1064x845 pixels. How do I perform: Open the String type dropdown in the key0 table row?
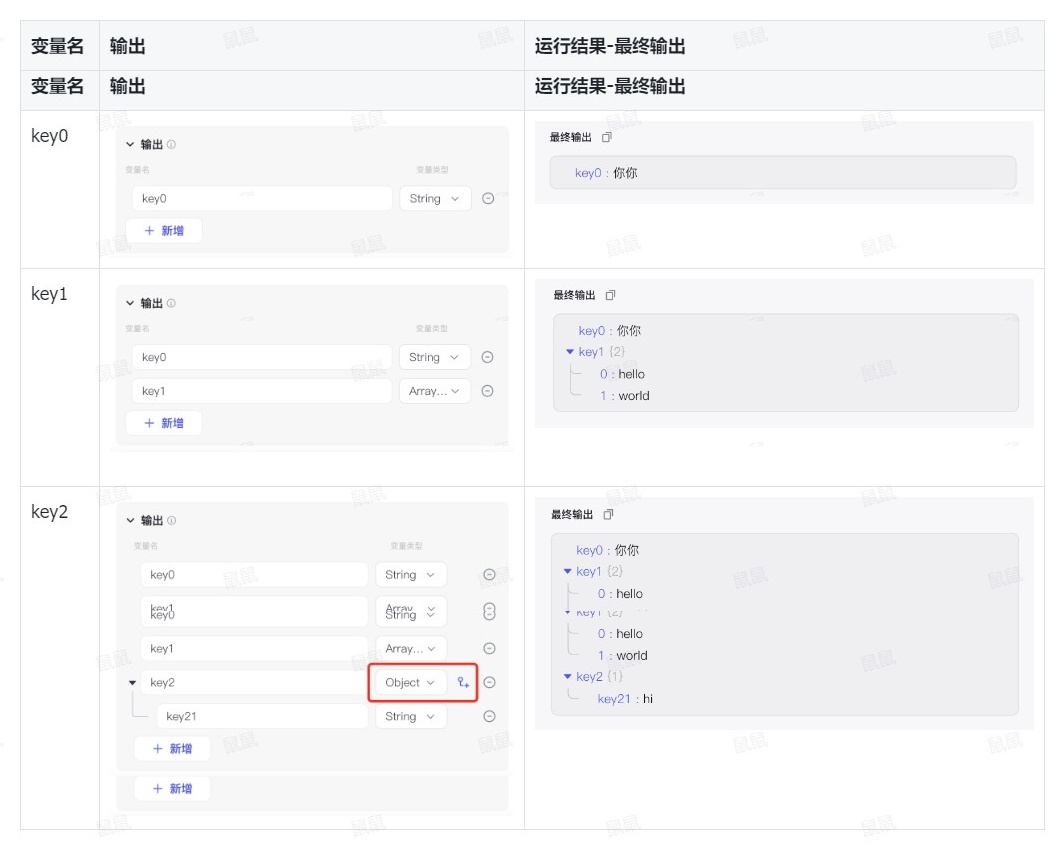click(435, 198)
